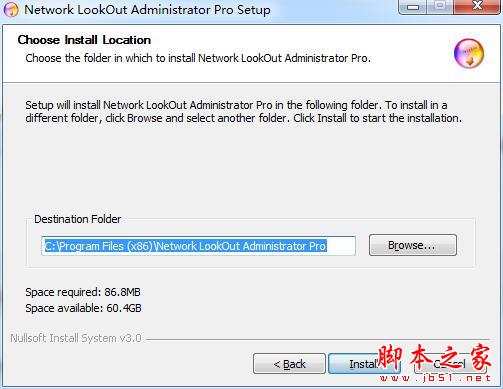Open the Browse folder dialog
The image size is (503, 389).
(413, 245)
